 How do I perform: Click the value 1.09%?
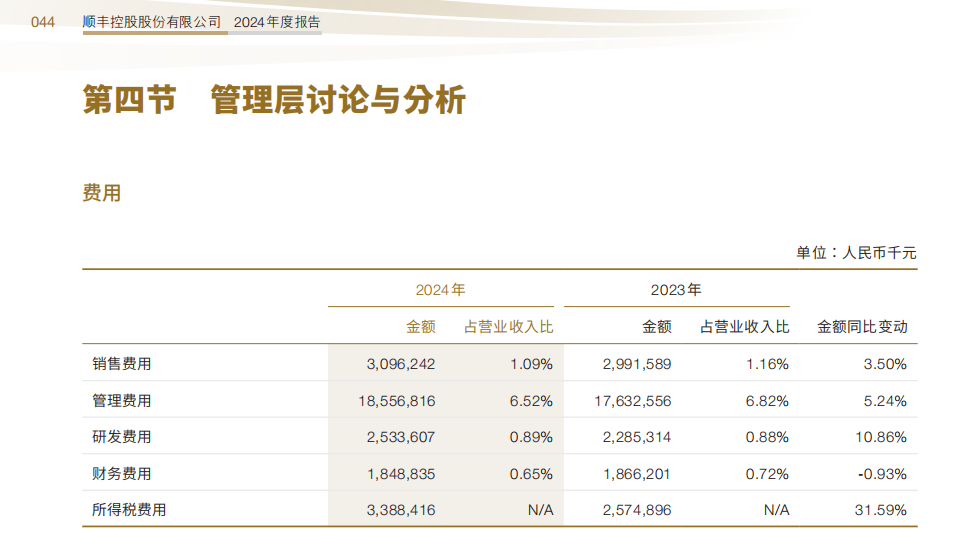[x=532, y=364]
